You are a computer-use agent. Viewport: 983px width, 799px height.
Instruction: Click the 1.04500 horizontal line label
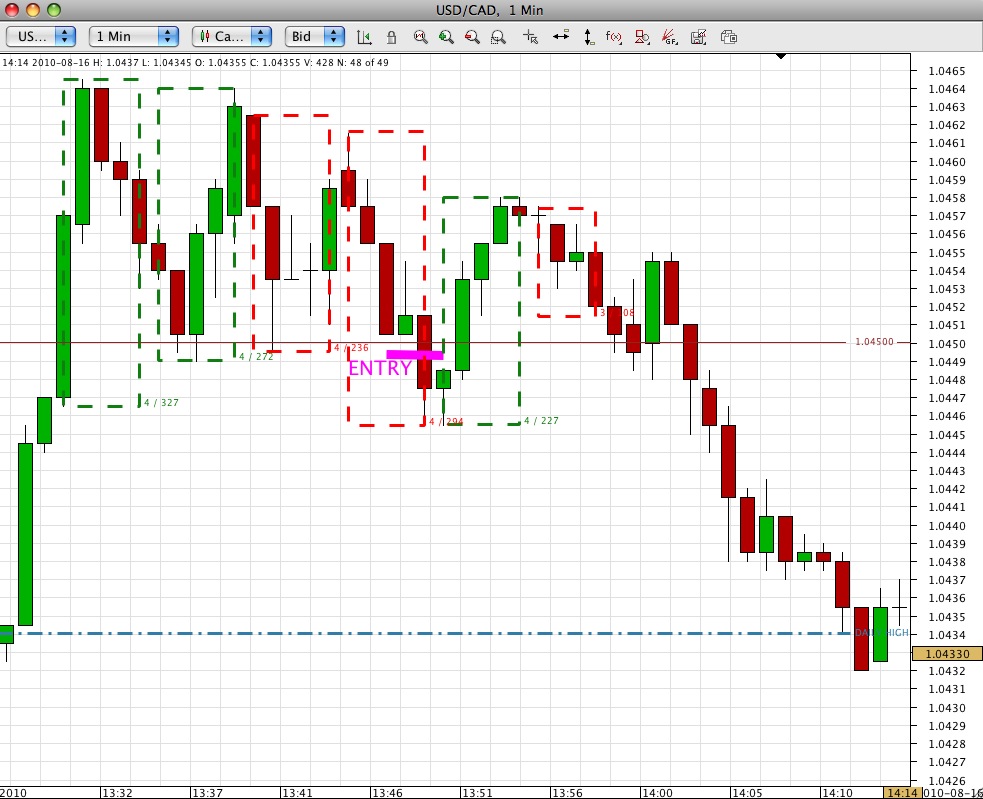pos(875,342)
